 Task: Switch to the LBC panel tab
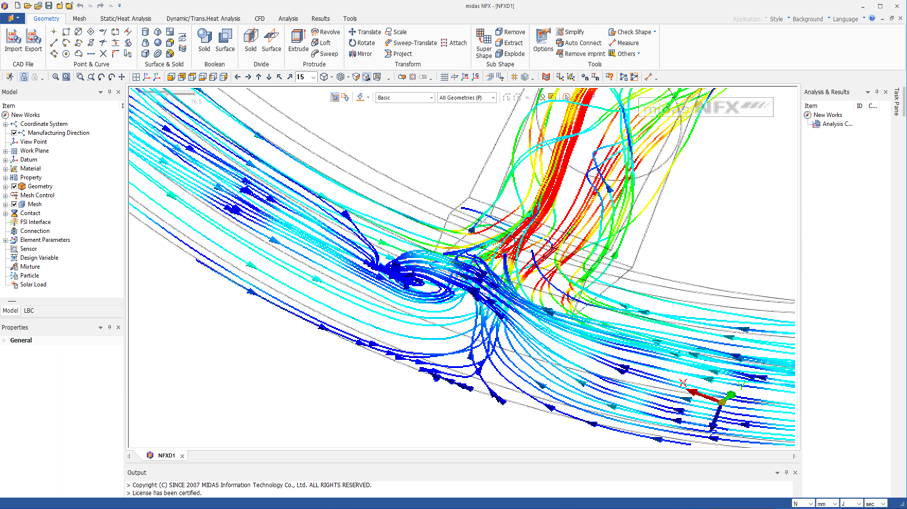point(29,311)
